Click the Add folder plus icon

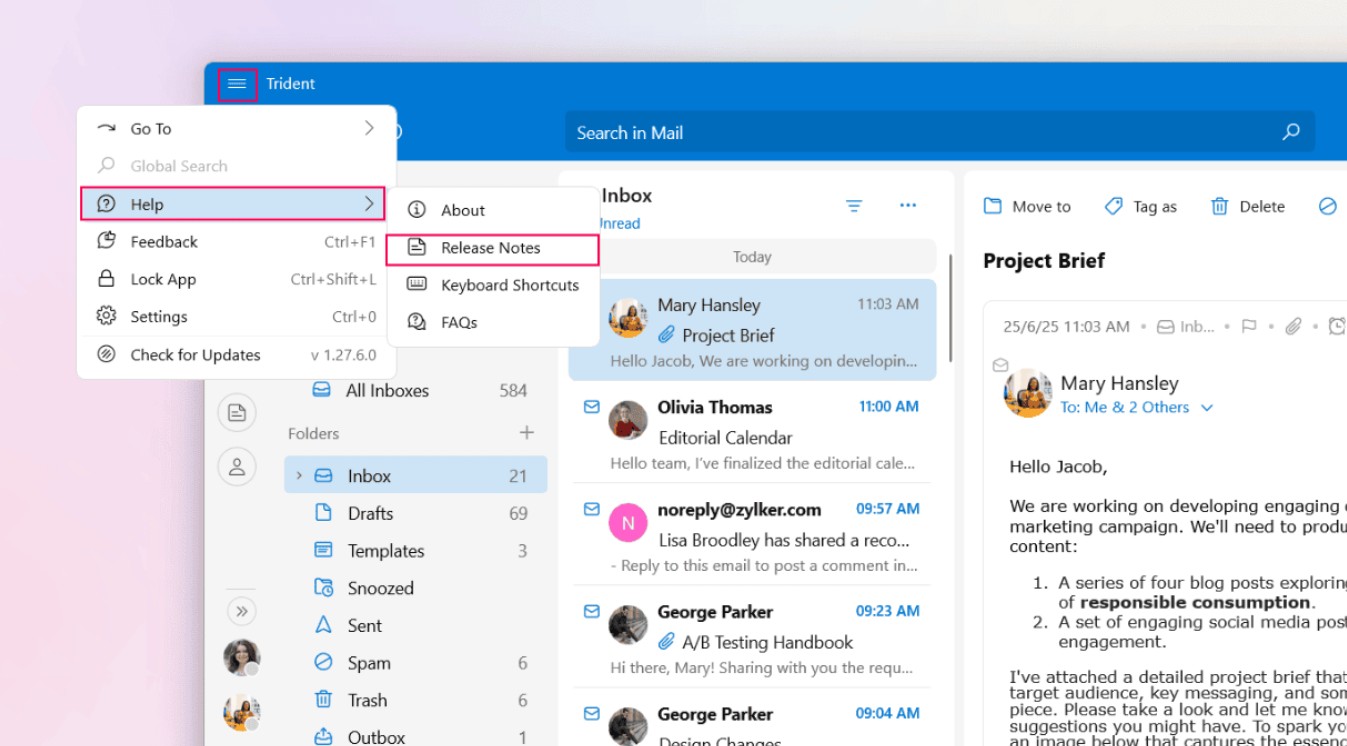[x=527, y=433]
